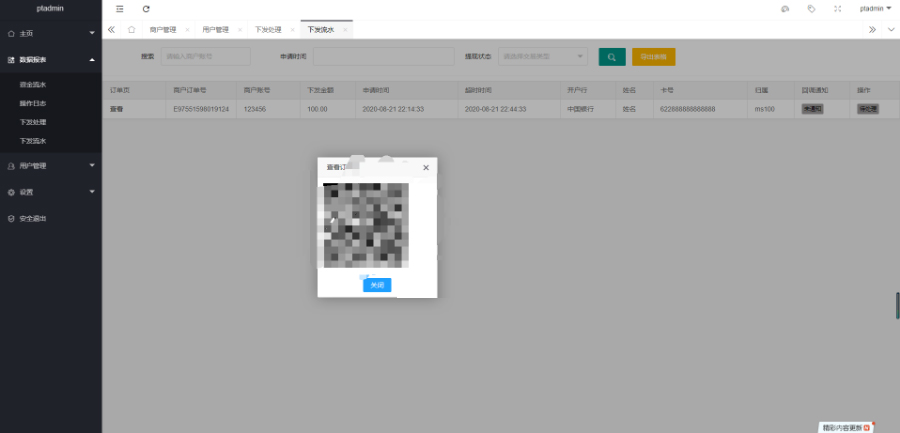Toggle fullscreen mode icon

tap(837, 8)
